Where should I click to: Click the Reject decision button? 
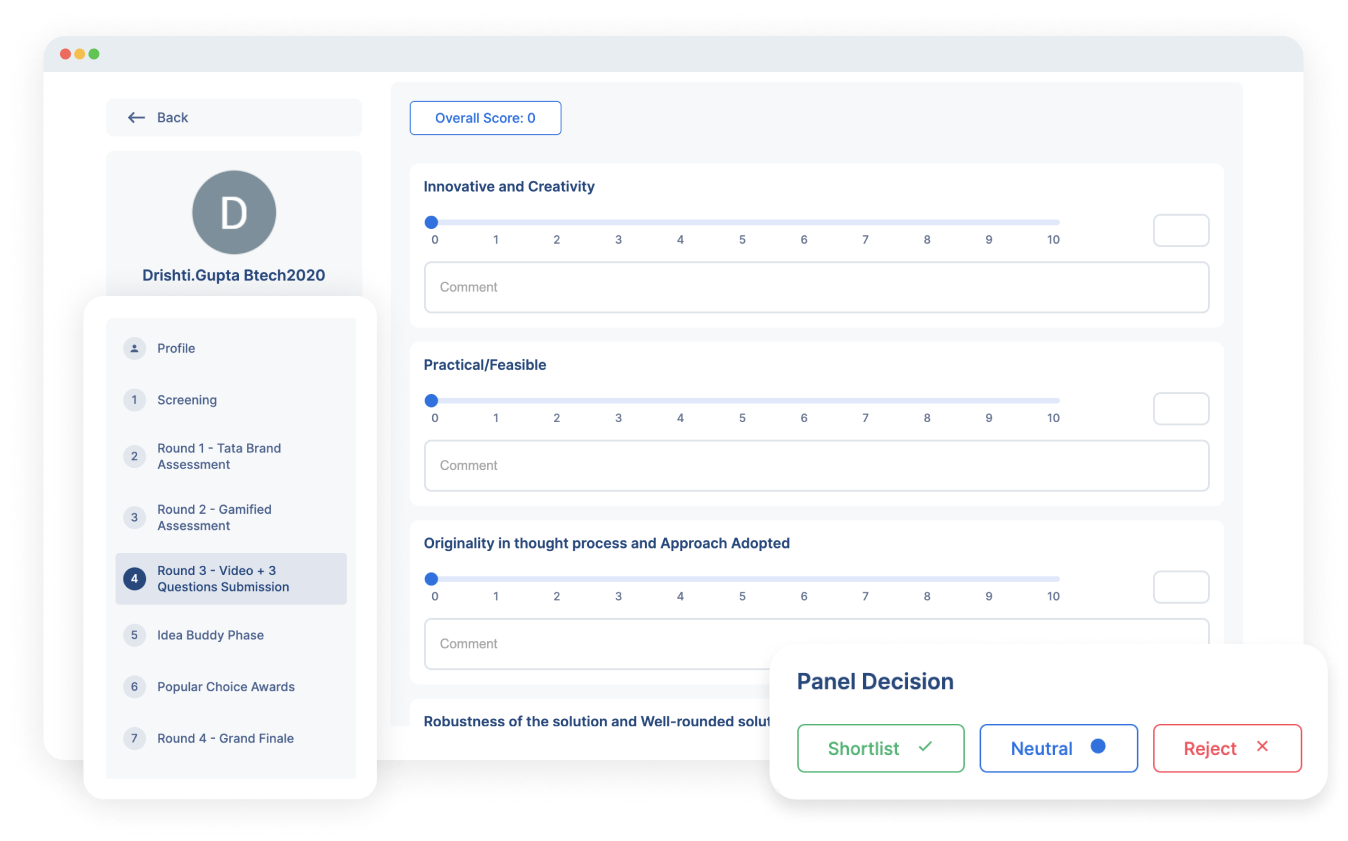(x=1226, y=748)
